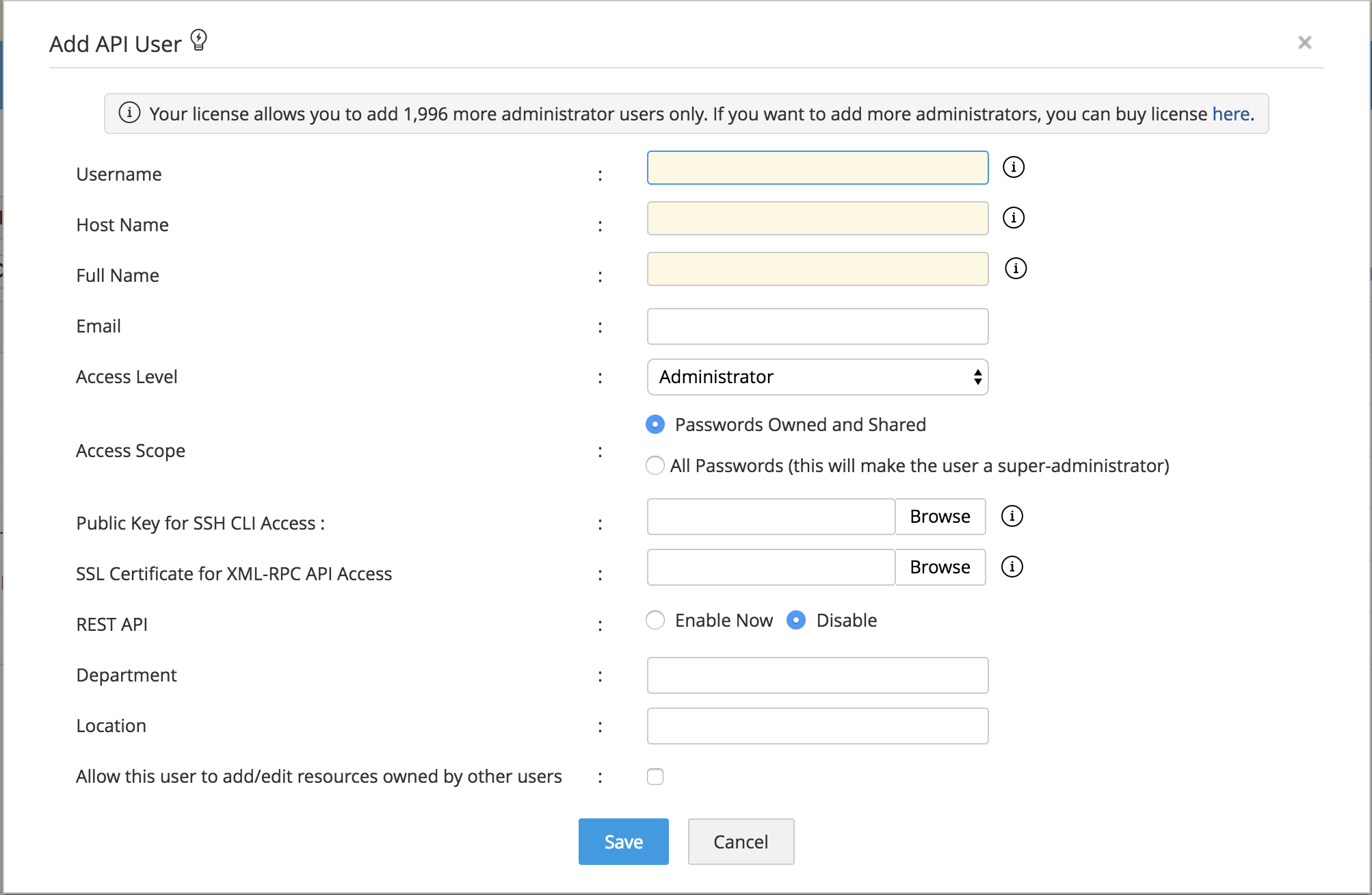Click the Email input field
The width and height of the screenshot is (1372, 895).
click(817, 326)
